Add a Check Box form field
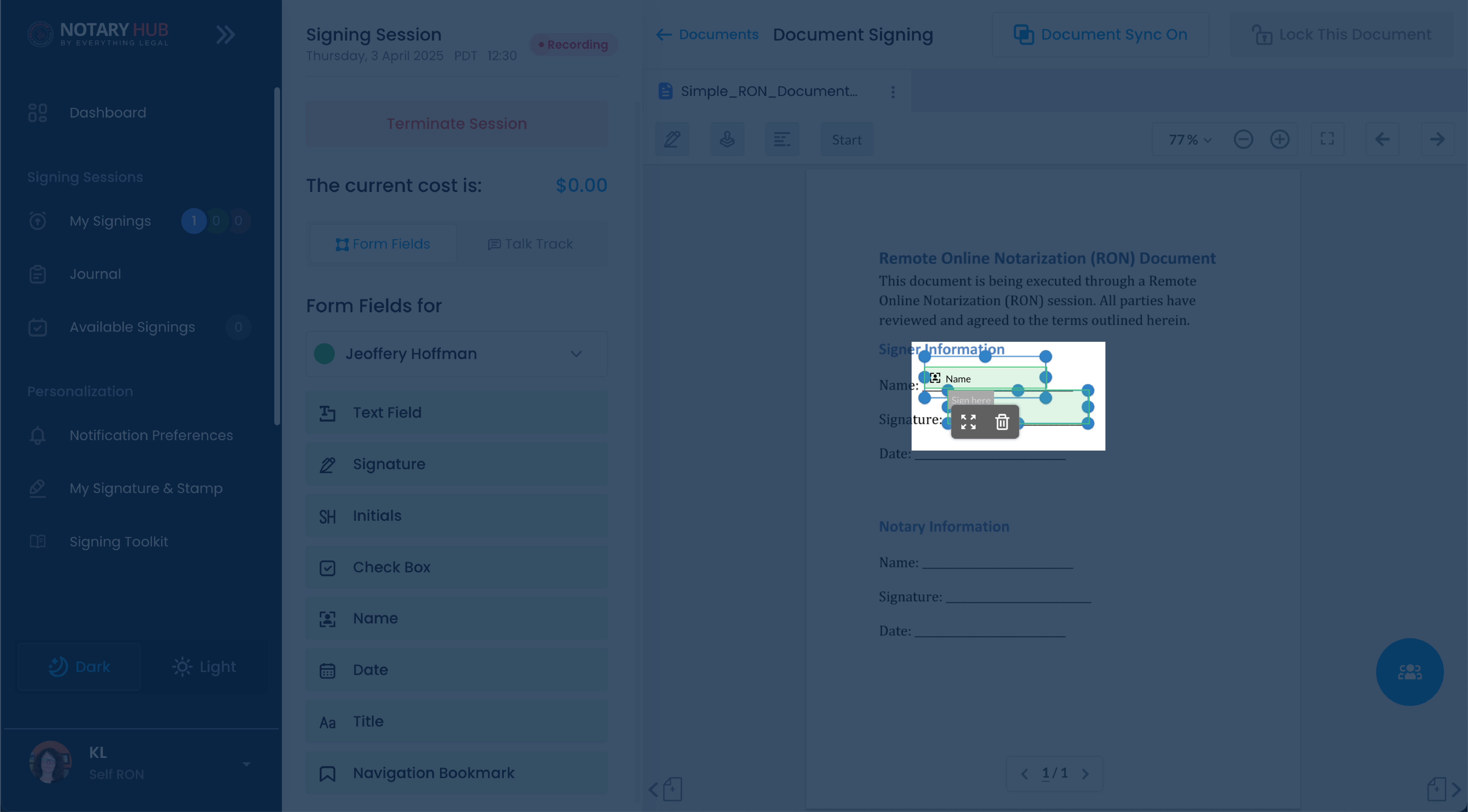The height and width of the screenshot is (812, 1468). pyautogui.click(x=456, y=568)
